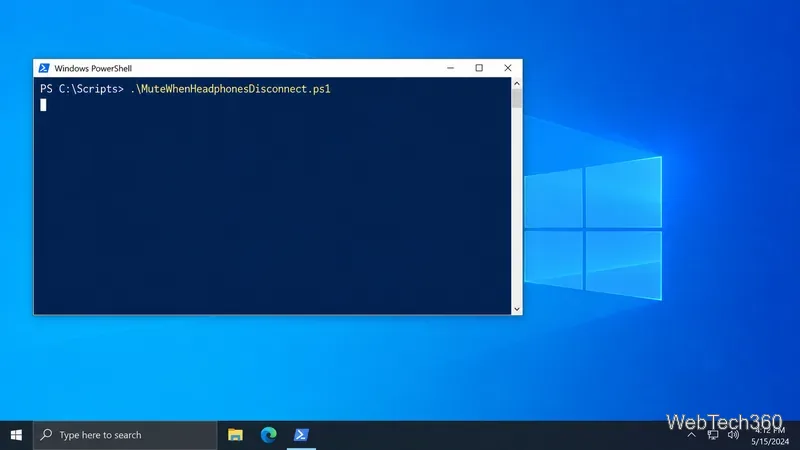Click the PowerShell scrollbar up arrow
Image resolution: width=800 pixels, height=450 pixels.
(x=517, y=83)
